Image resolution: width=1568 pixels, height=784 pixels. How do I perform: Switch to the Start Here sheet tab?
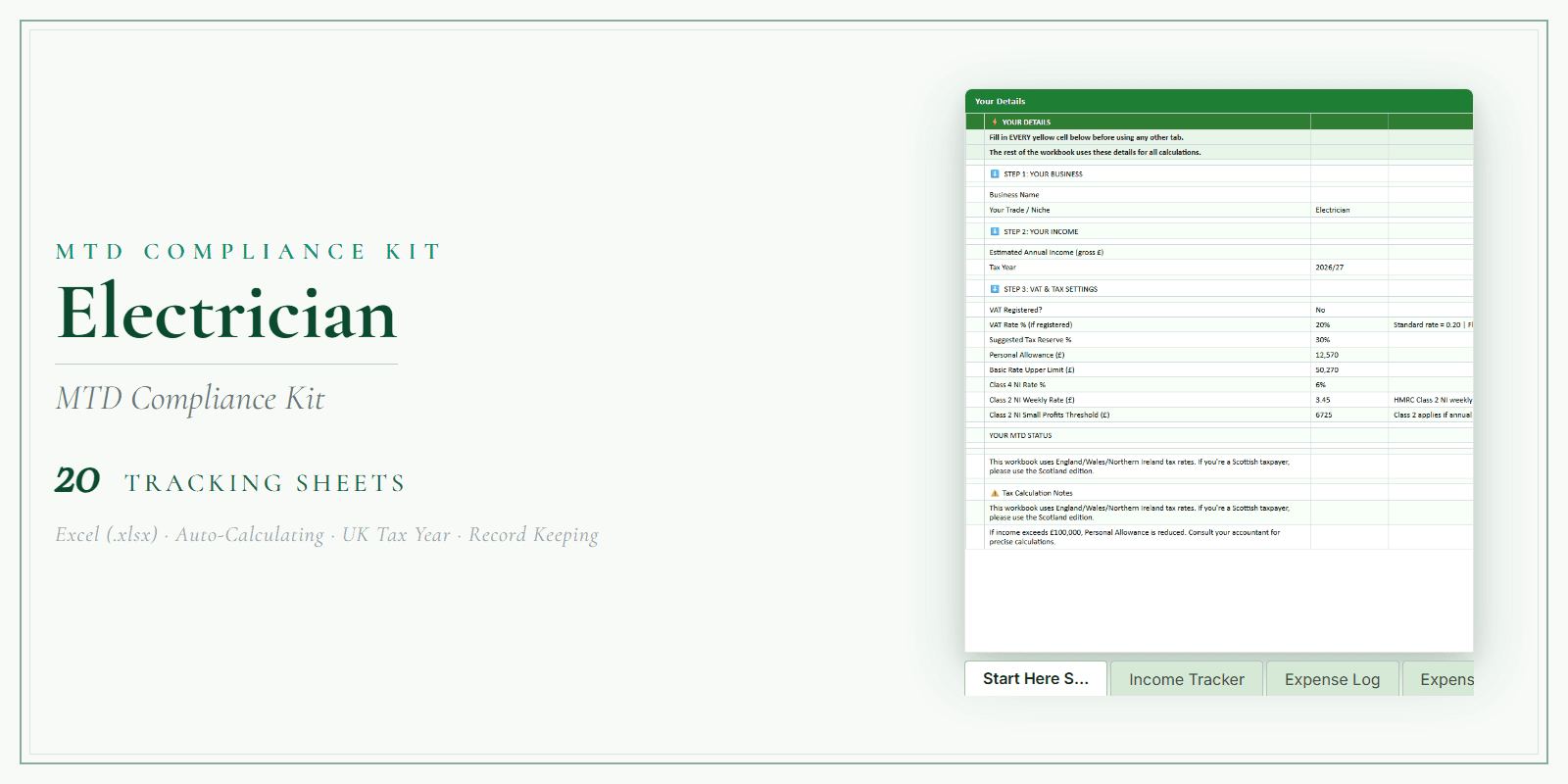[1036, 678]
